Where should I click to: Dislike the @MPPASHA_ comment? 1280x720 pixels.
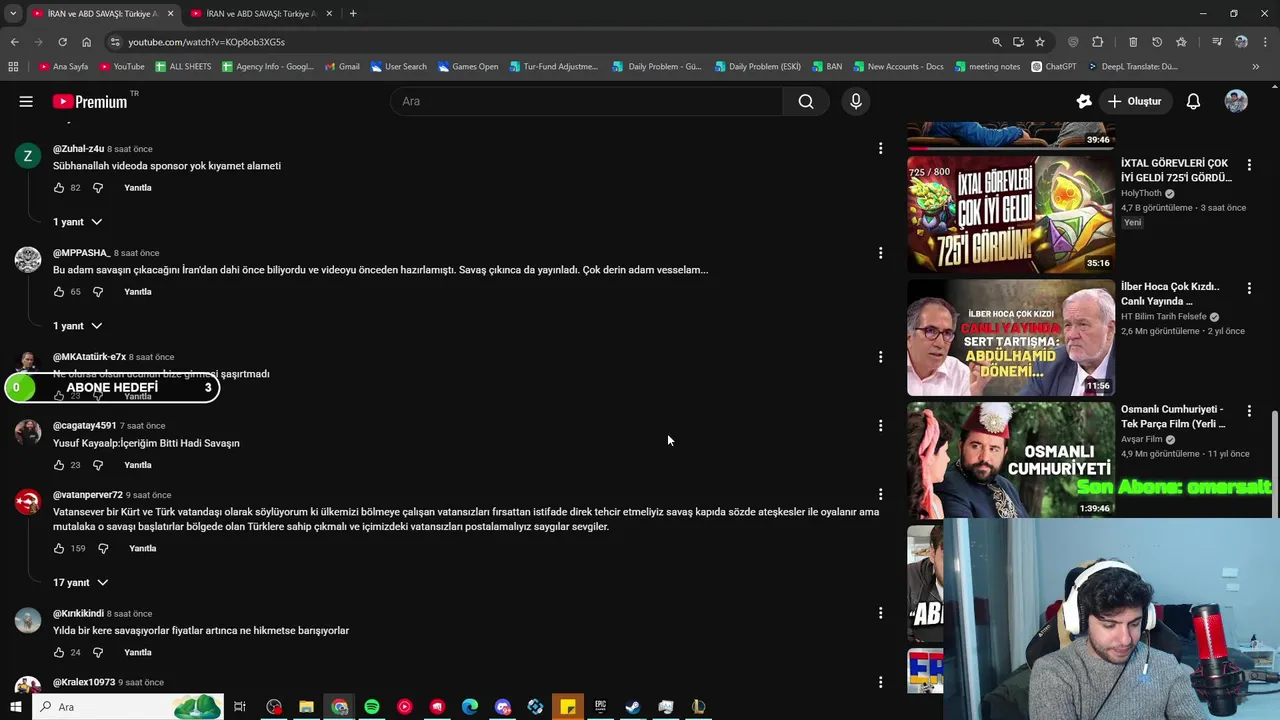coord(98,292)
